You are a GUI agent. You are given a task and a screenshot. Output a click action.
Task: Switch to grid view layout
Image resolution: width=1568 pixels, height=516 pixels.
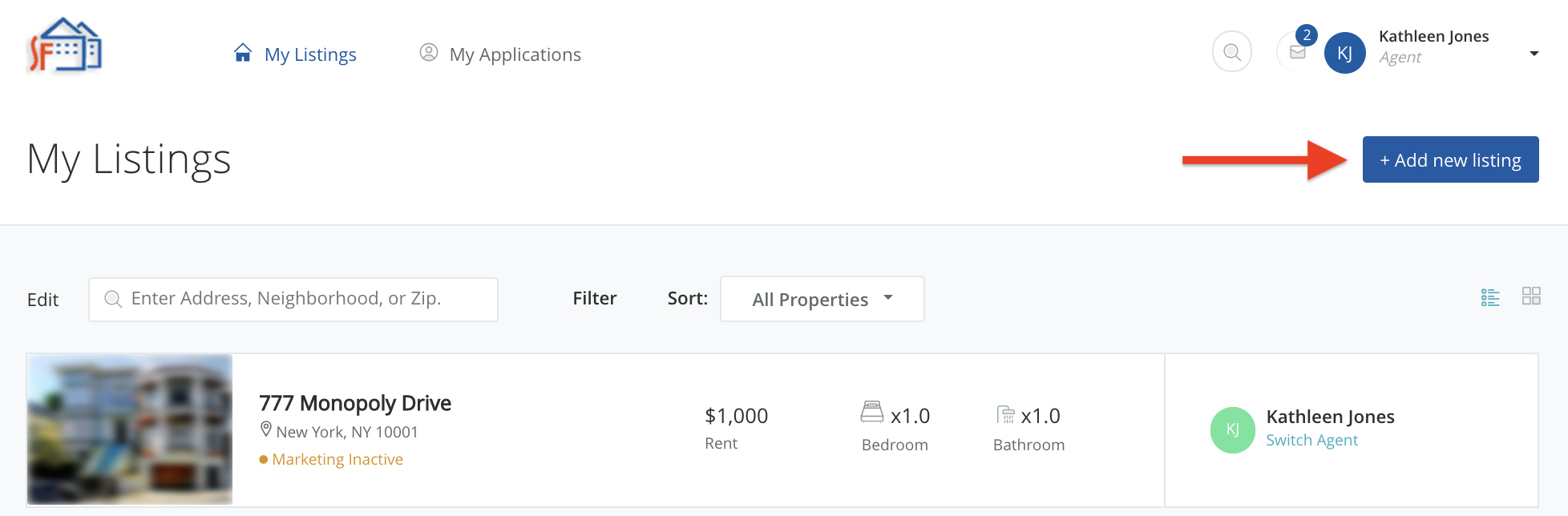(1531, 296)
